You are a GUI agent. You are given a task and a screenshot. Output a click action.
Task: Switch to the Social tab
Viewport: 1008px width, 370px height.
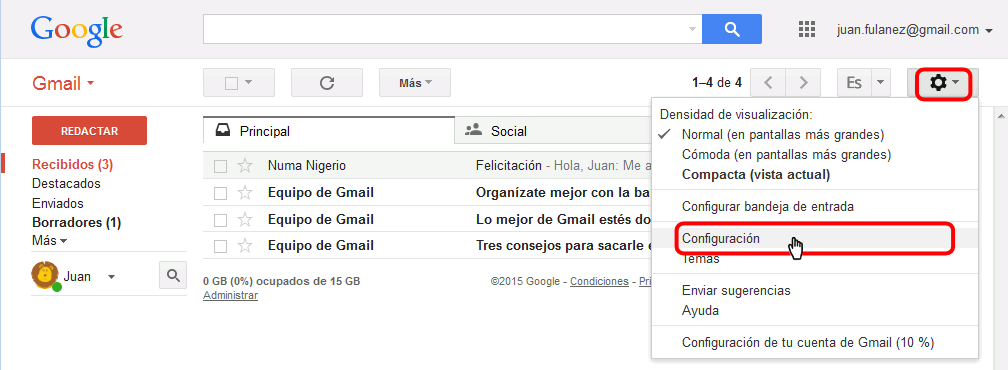pos(553,131)
